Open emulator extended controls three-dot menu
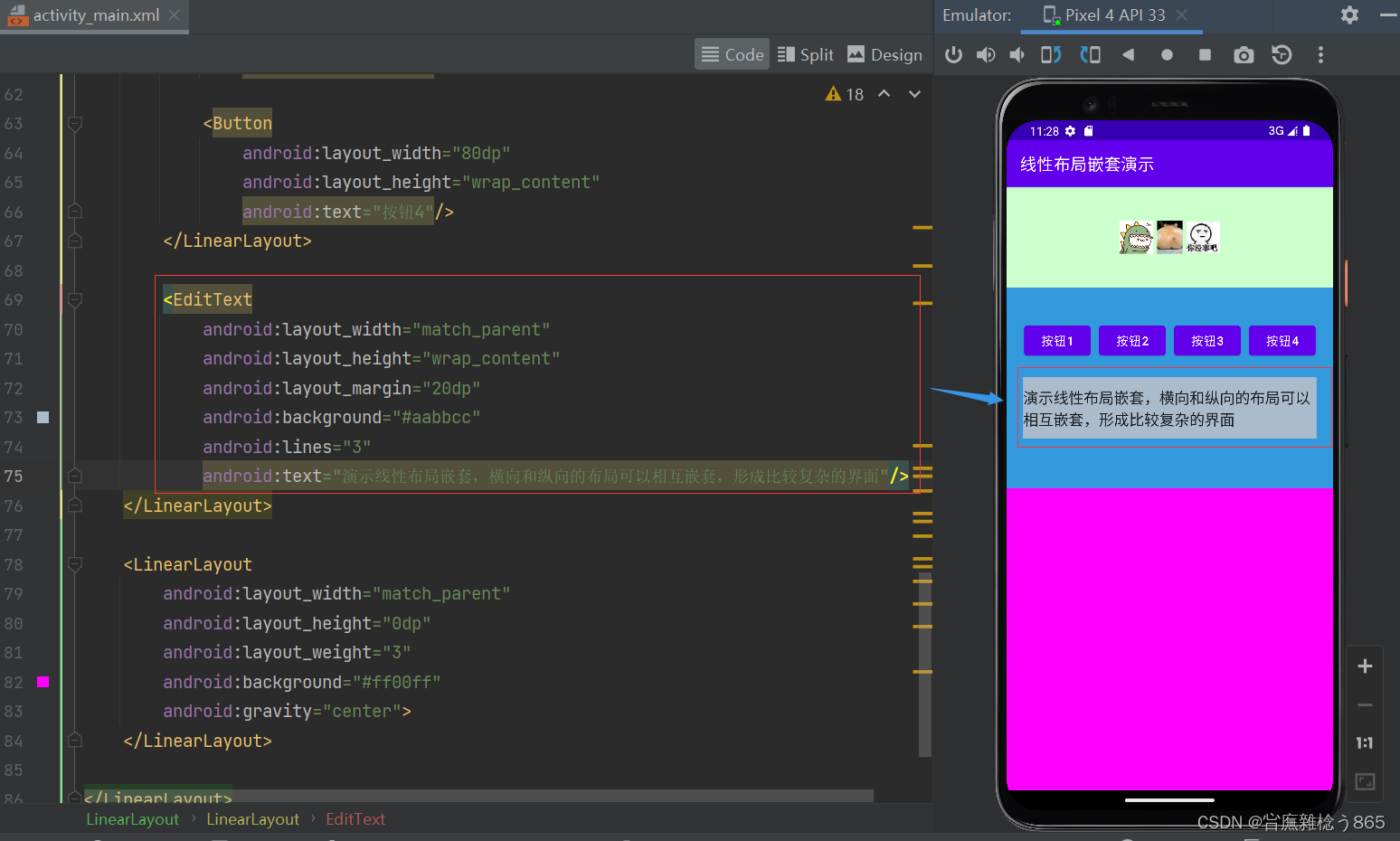Image resolution: width=1400 pixels, height=841 pixels. pos(1320,55)
